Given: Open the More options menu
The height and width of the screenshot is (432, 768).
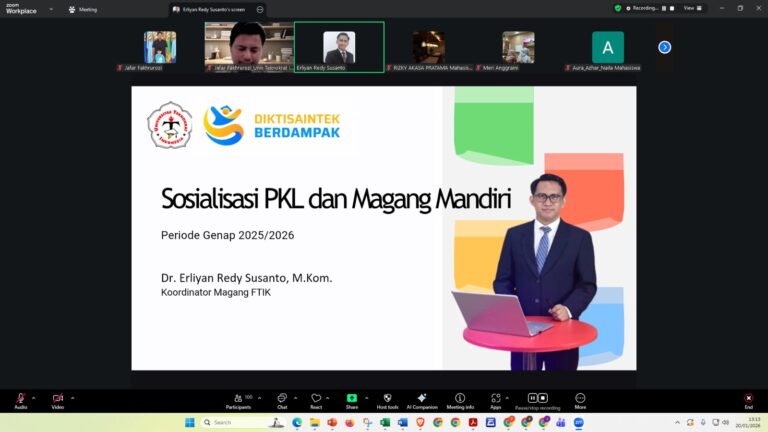Looking at the screenshot, I should click(580, 401).
